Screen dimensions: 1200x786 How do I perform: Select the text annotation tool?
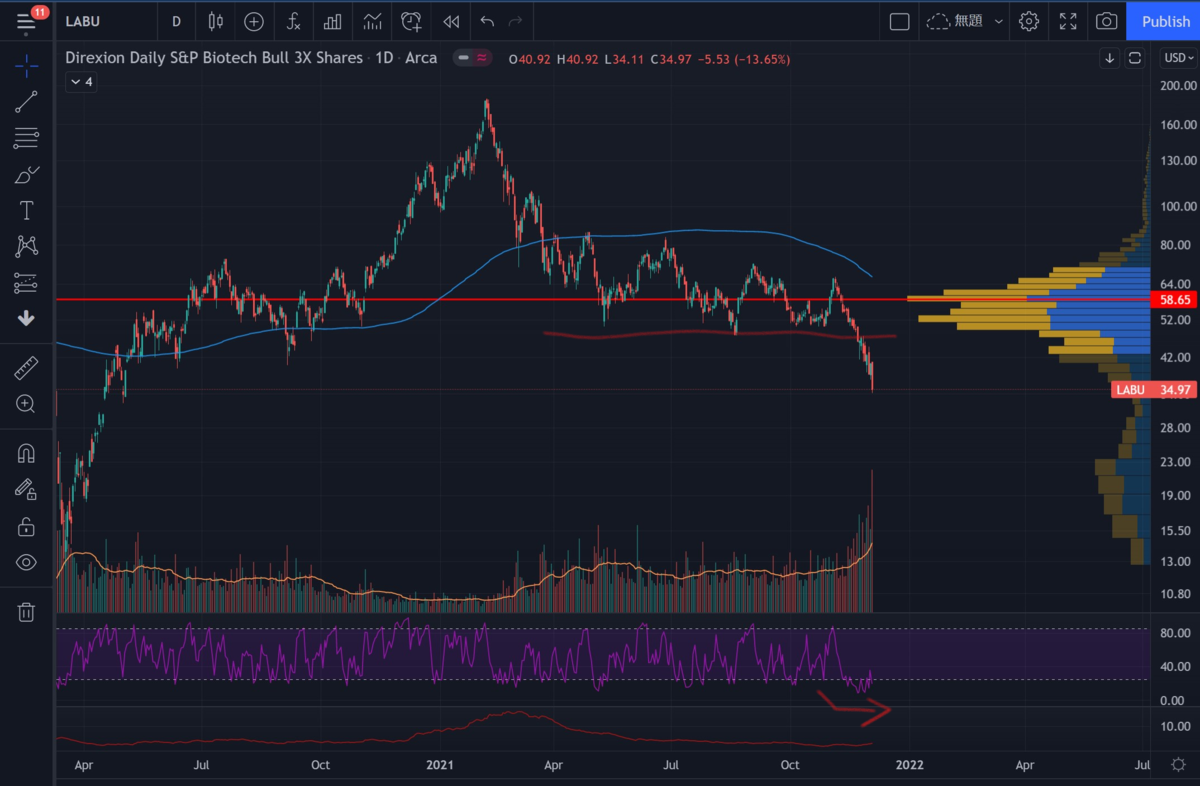coord(26,210)
